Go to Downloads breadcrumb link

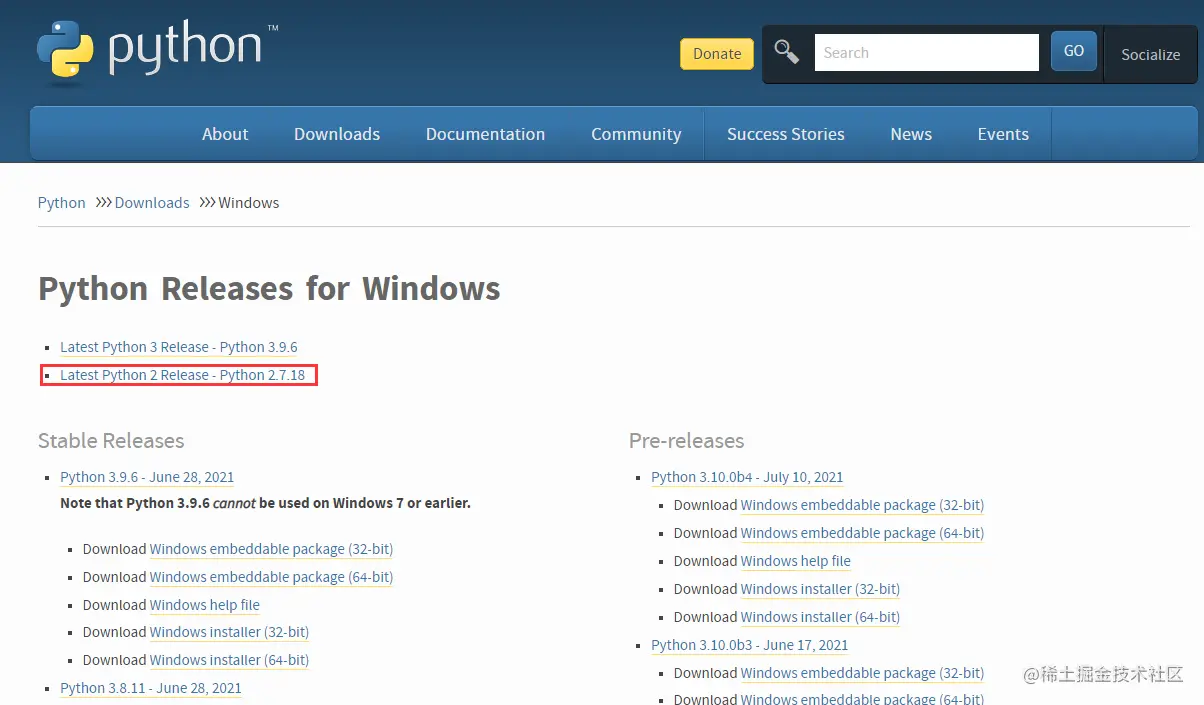152,203
